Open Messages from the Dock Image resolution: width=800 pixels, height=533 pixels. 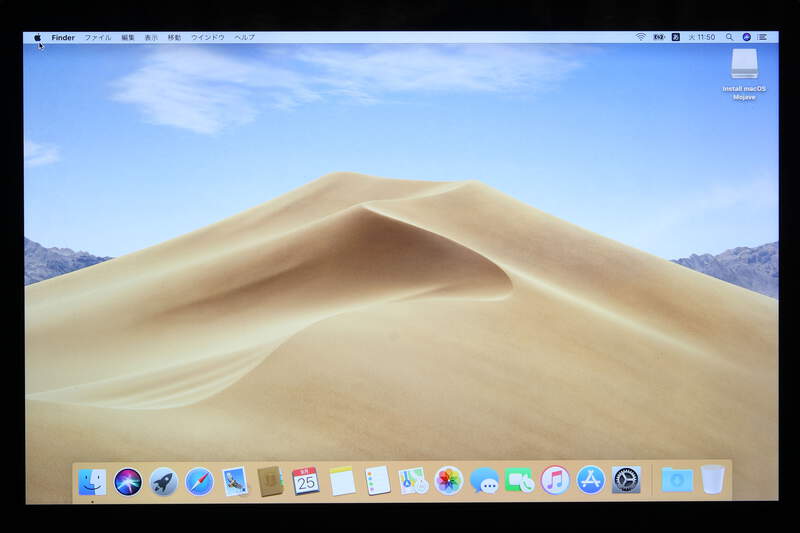click(x=484, y=480)
